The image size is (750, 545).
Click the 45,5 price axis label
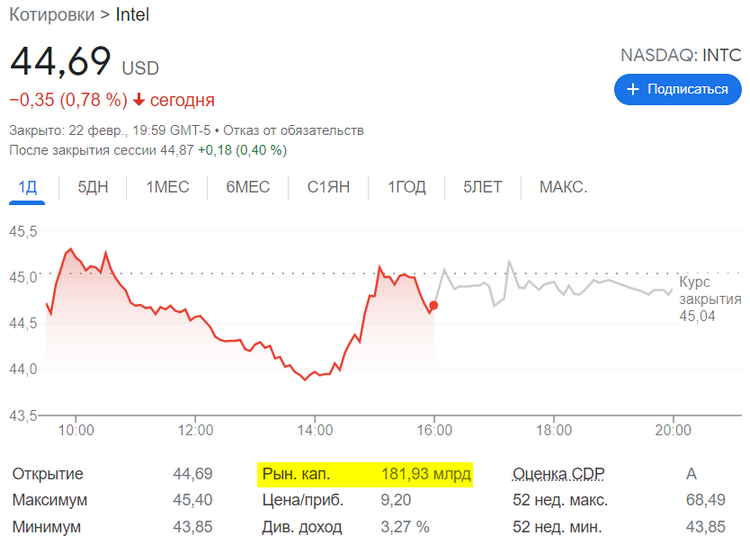tap(23, 232)
